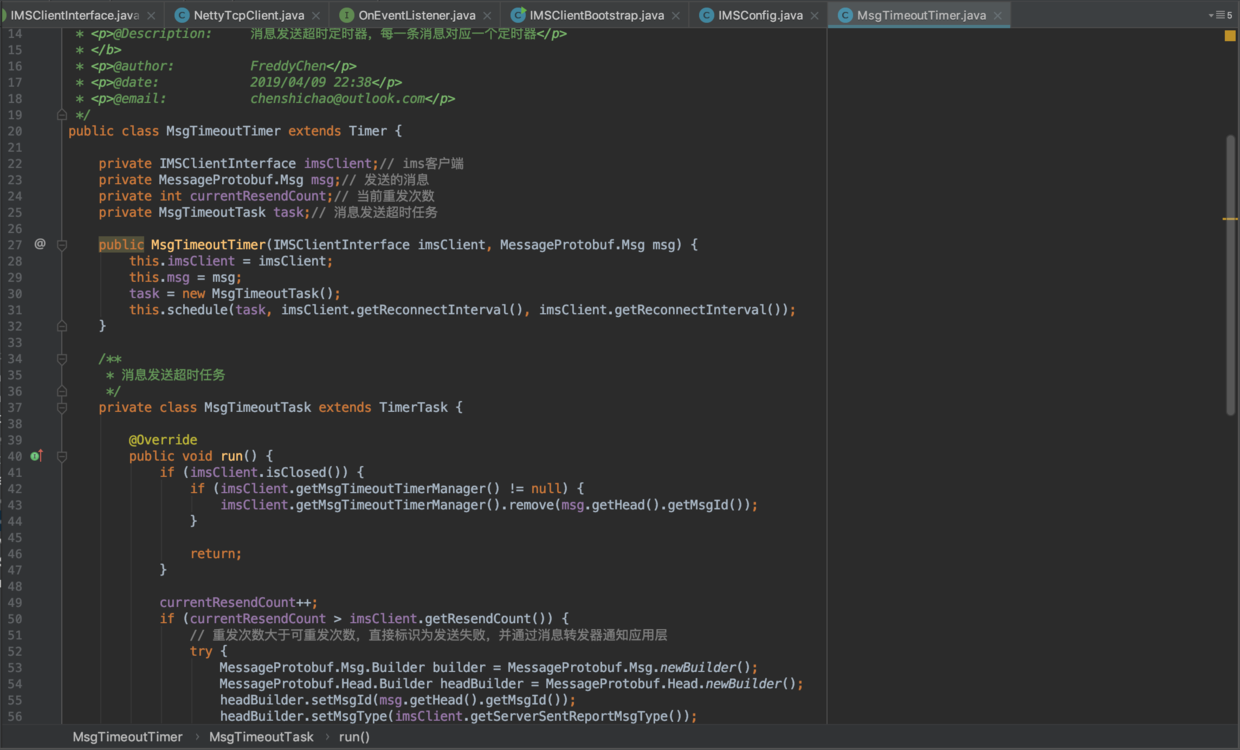Click run() in the breadcrumb bar
This screenshot has height=750, width=1240.
(353, 736)
